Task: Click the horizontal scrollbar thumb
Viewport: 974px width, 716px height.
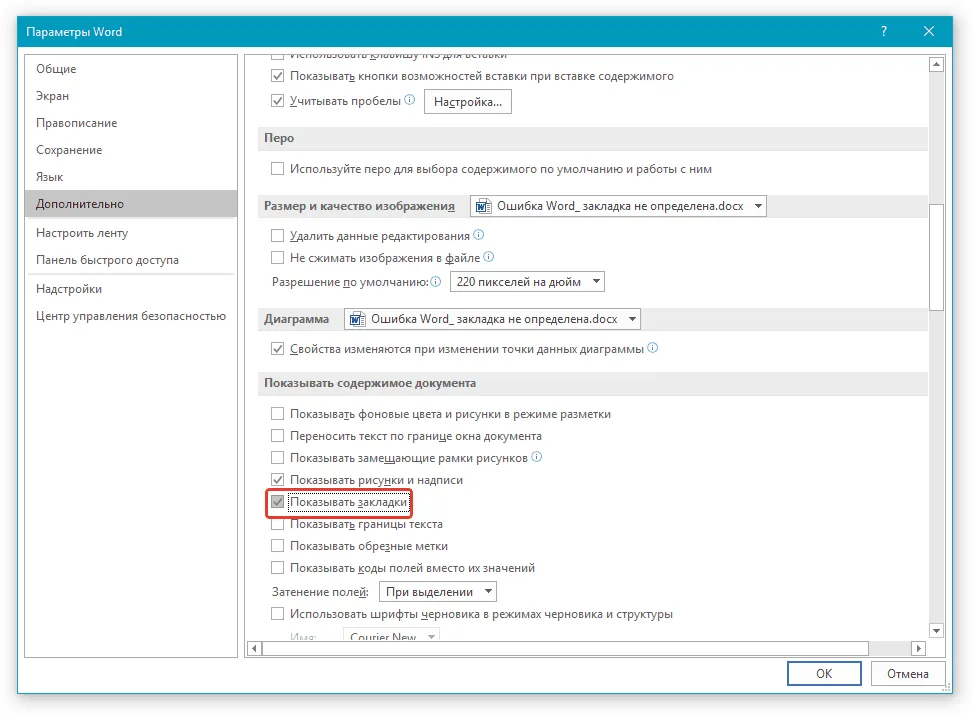Action: 565,648
